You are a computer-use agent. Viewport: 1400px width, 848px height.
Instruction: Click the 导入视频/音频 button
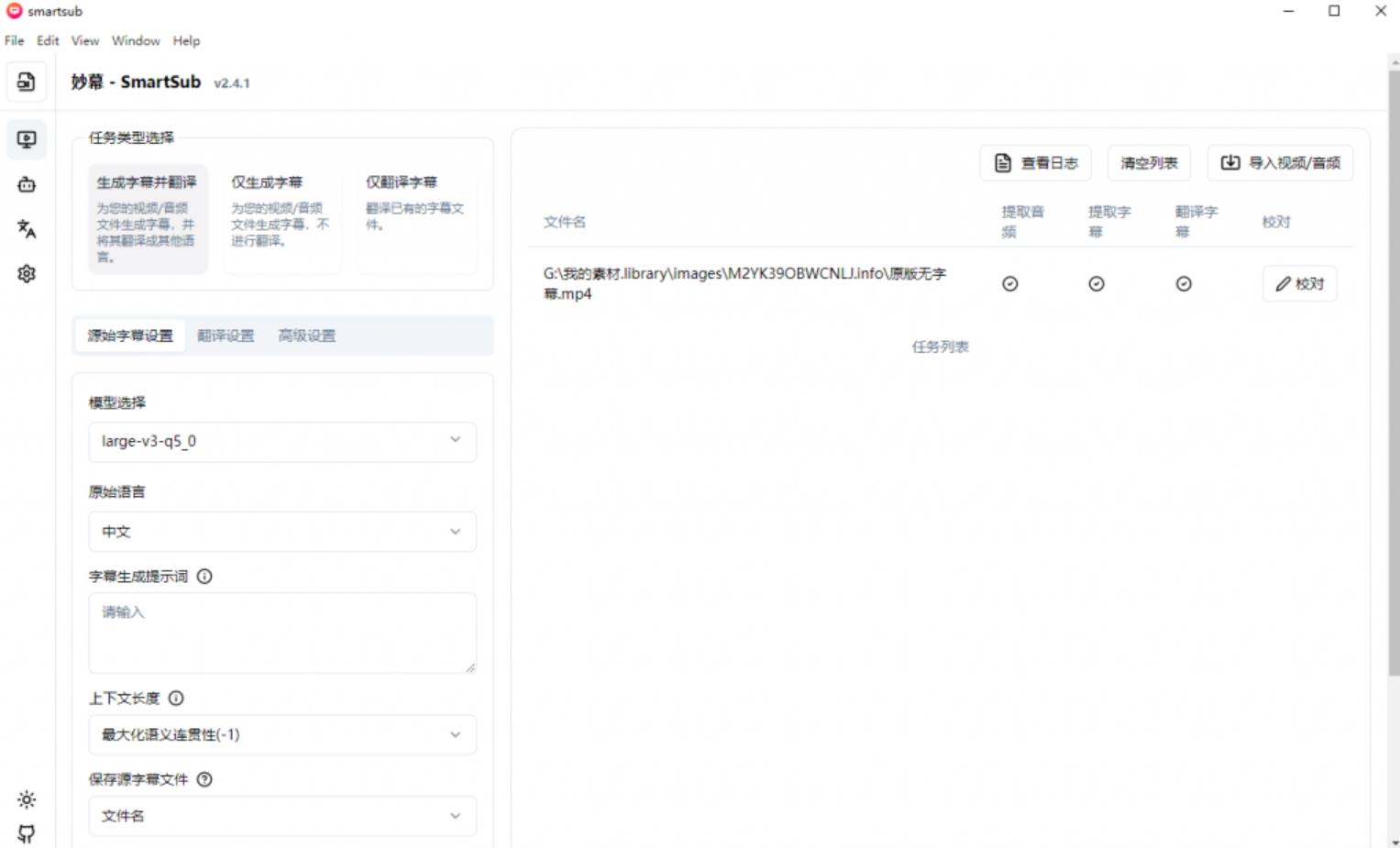1280,163
